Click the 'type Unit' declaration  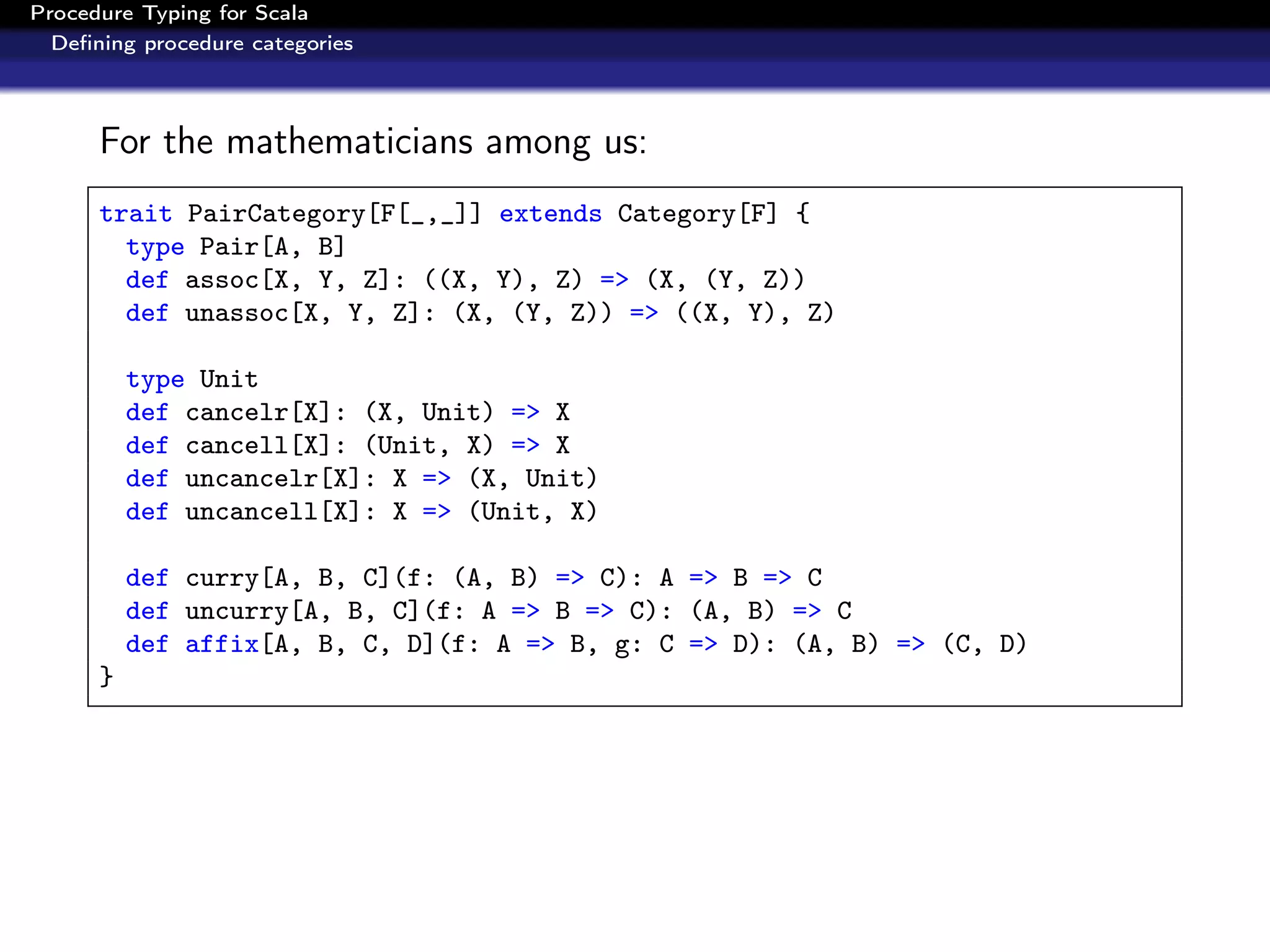192,379
